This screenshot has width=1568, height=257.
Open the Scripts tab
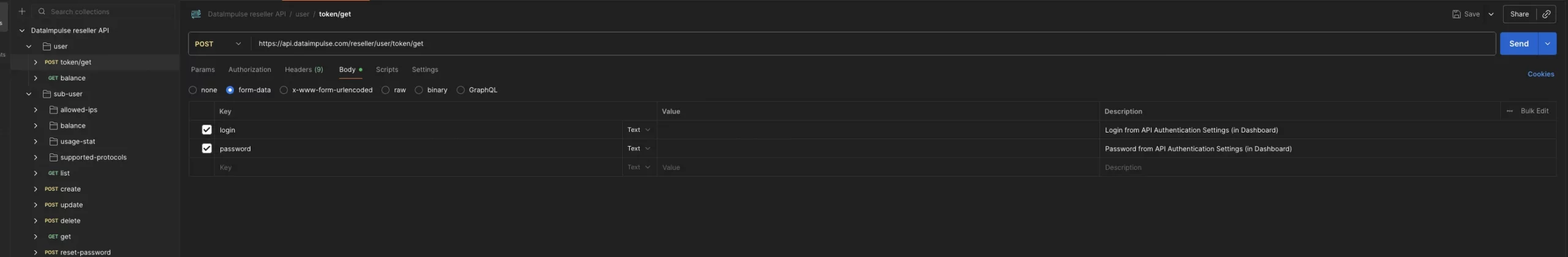386,69
